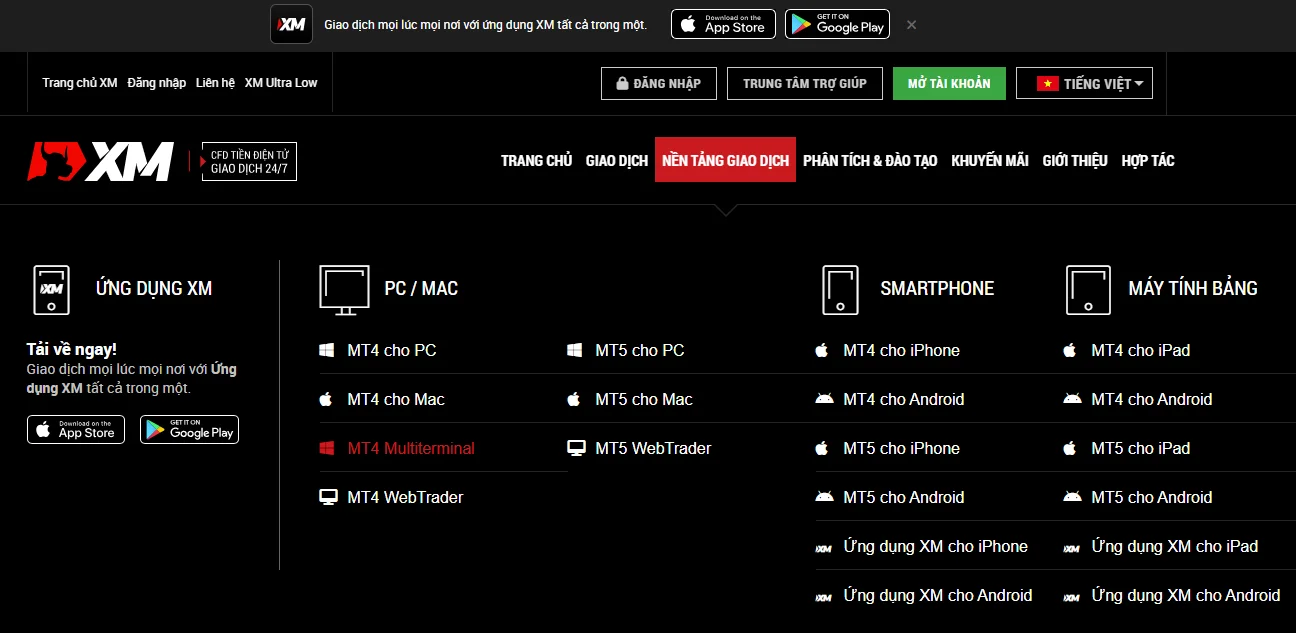Image resolution: width=1296 pixels, height=633 pixels.
Task: Click the XM app icon in top banner
Action: coord(291,24)
